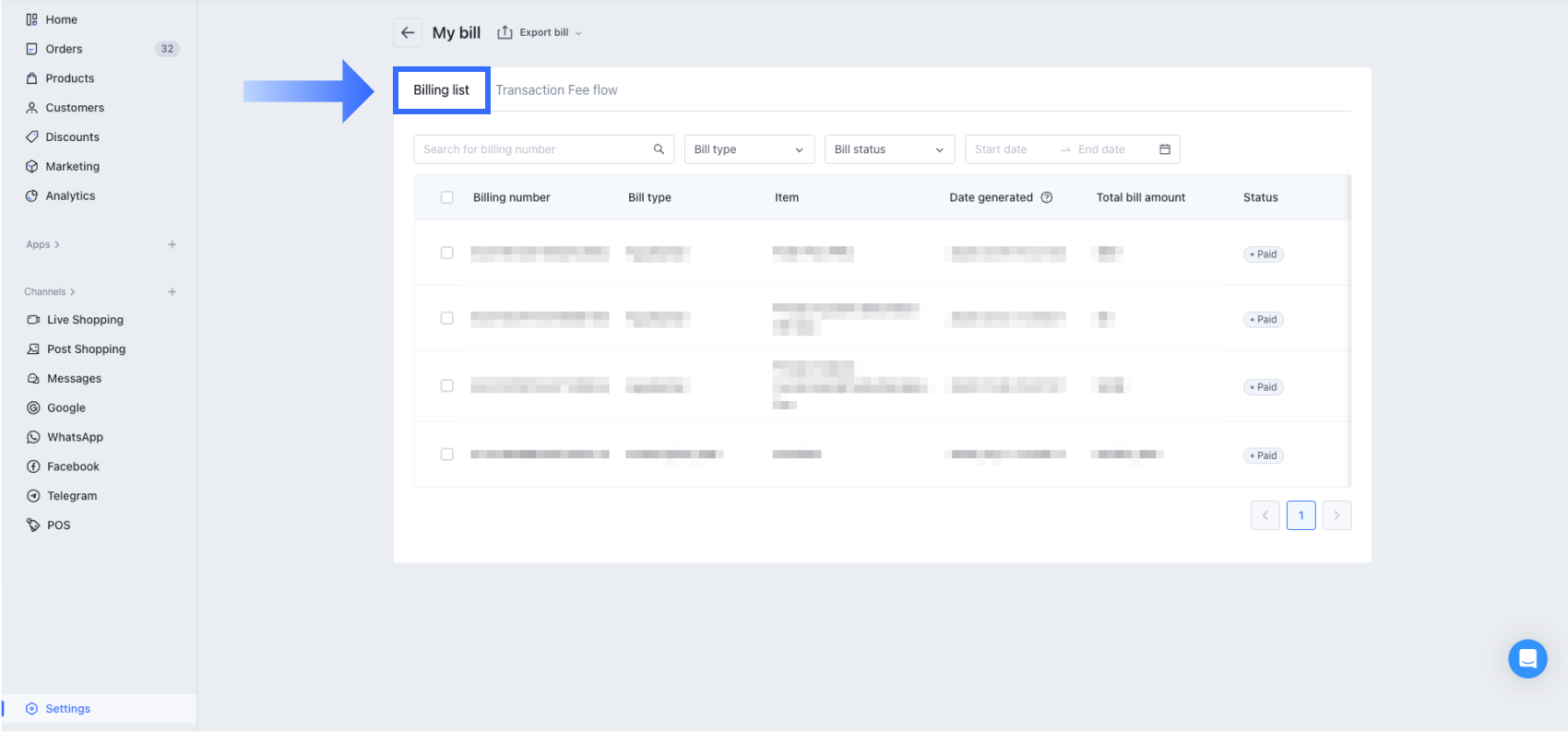
Task: Expand the Export bill dropdown chevron
Action: tap(578, 33)
